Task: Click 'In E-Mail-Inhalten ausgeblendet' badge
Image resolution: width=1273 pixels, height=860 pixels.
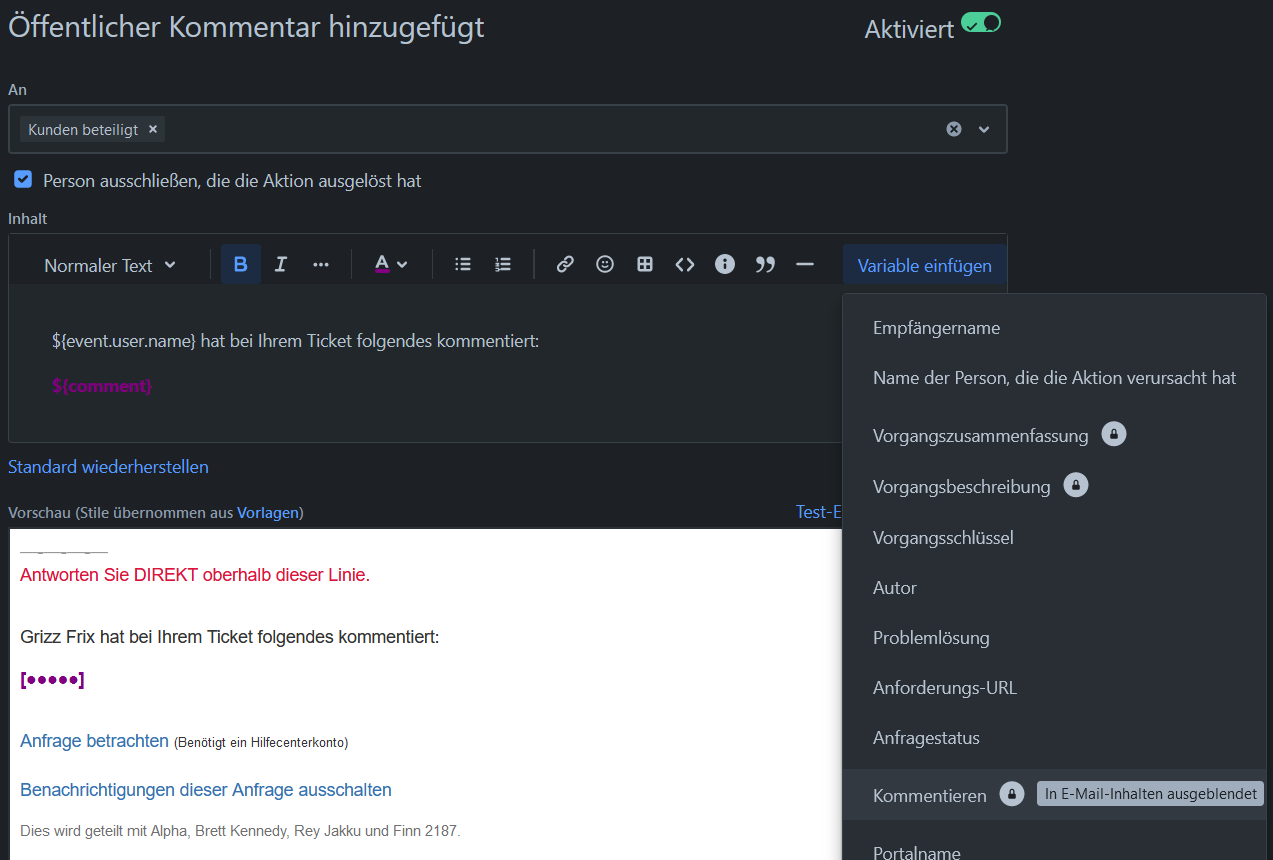Action: coord(1151,794)
